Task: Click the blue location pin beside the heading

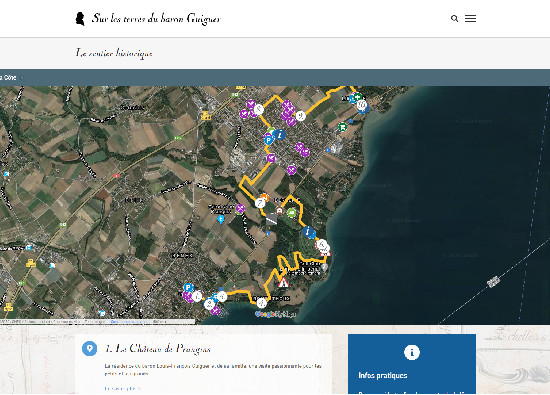Action: coord(89,349)
